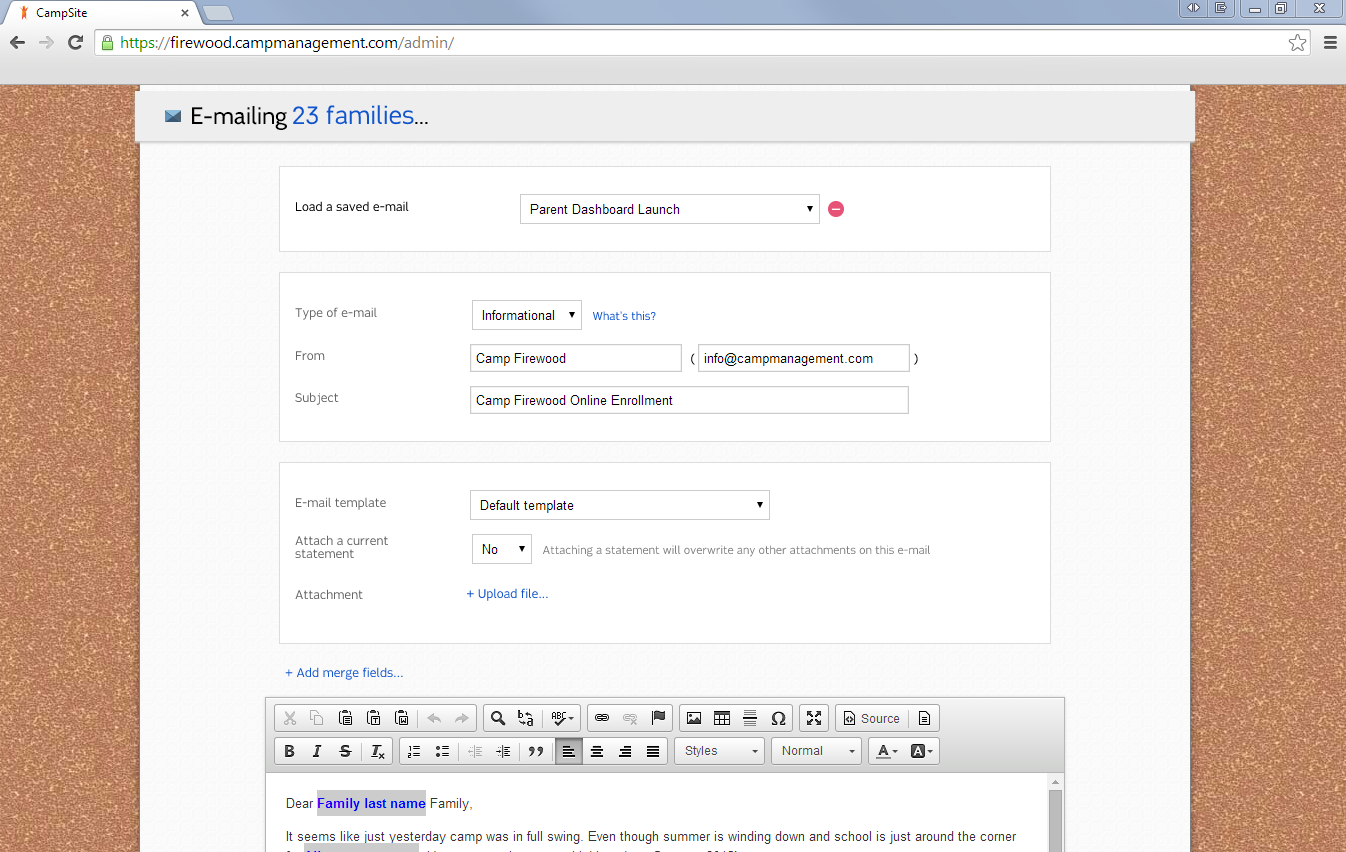The width and height of the screenshot is (1346, 852).
Task: Insert a horizontal line
Action: coord(750,718)
